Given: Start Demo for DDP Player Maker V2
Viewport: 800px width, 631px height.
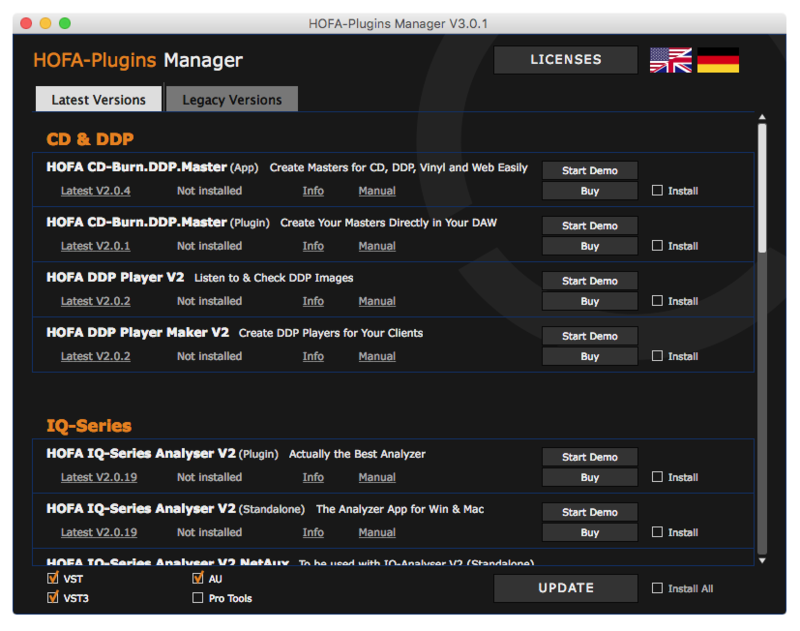Looking at the screenshot, I should coord(590,336).
